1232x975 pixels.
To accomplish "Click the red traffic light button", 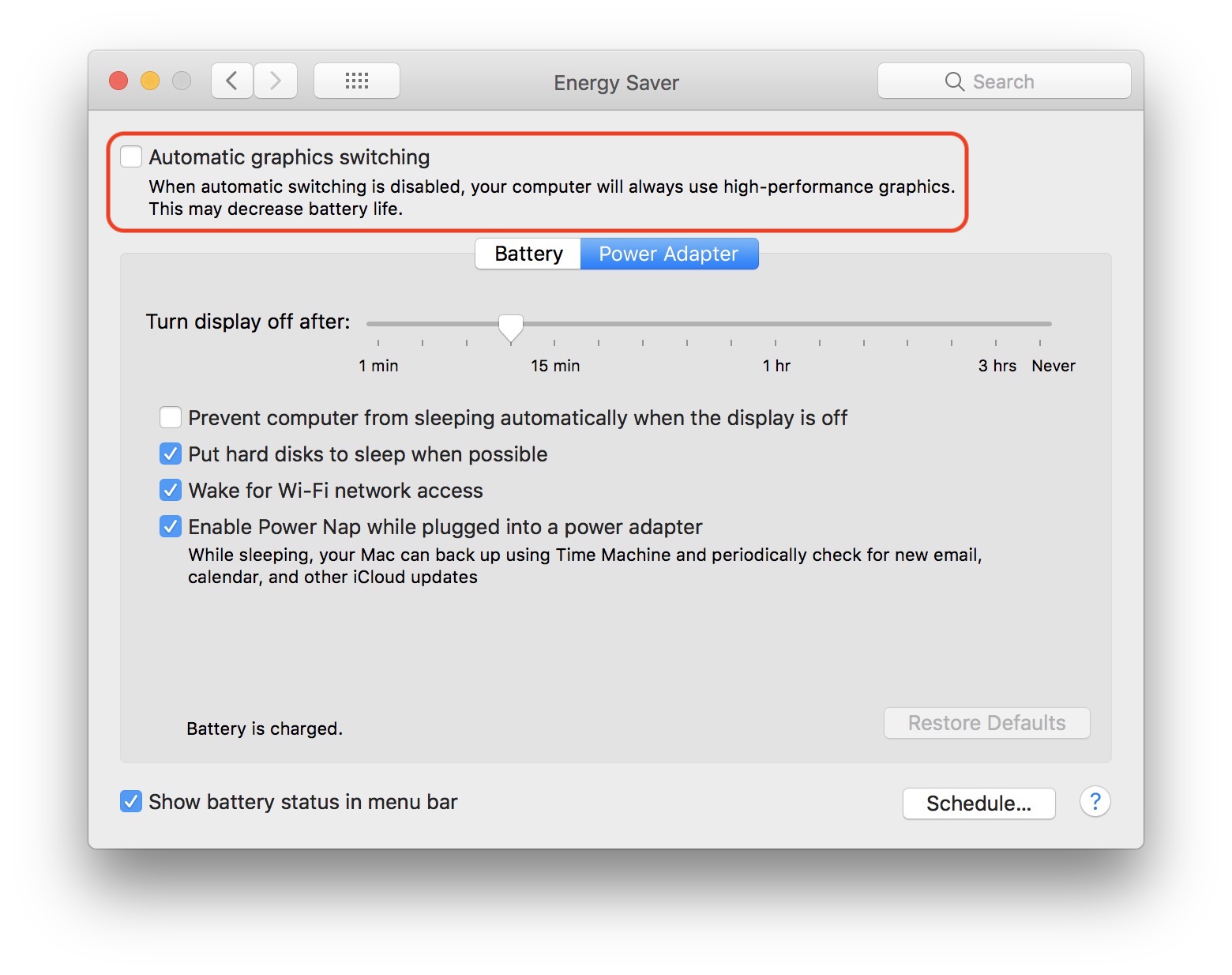I will (x=118, y=80).
